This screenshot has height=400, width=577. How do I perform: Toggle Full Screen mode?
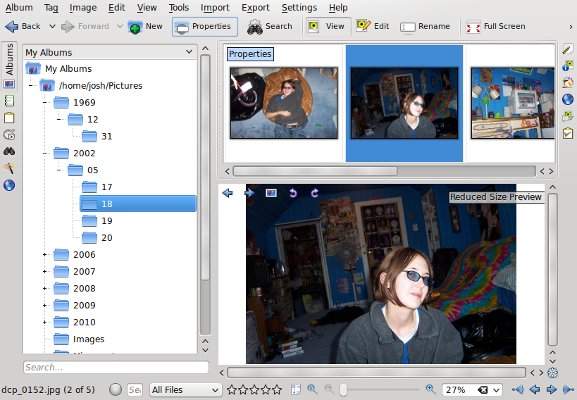[496, 26]
